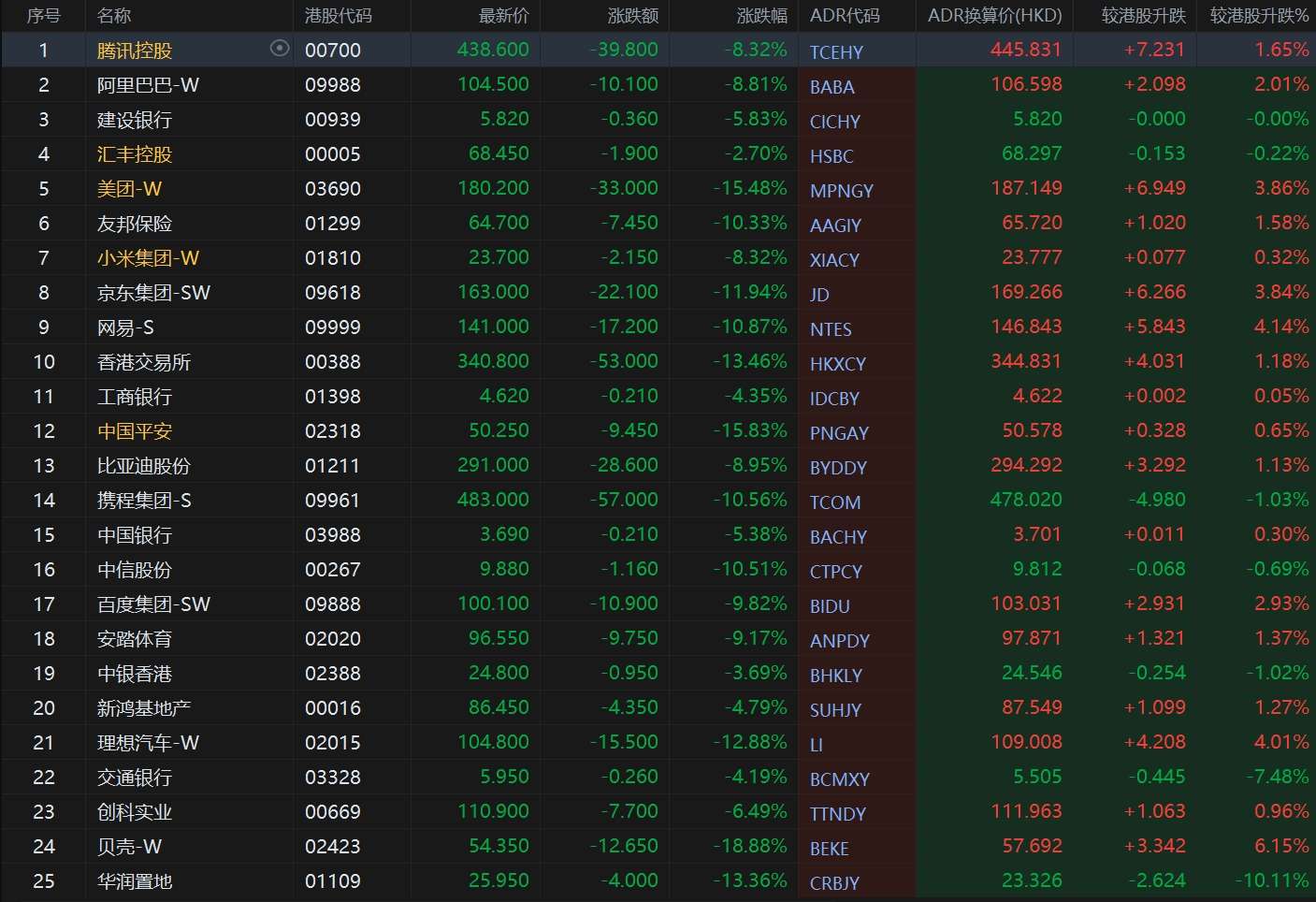
Task: Select the 交通银行 stock name
Action: (135, 778)
